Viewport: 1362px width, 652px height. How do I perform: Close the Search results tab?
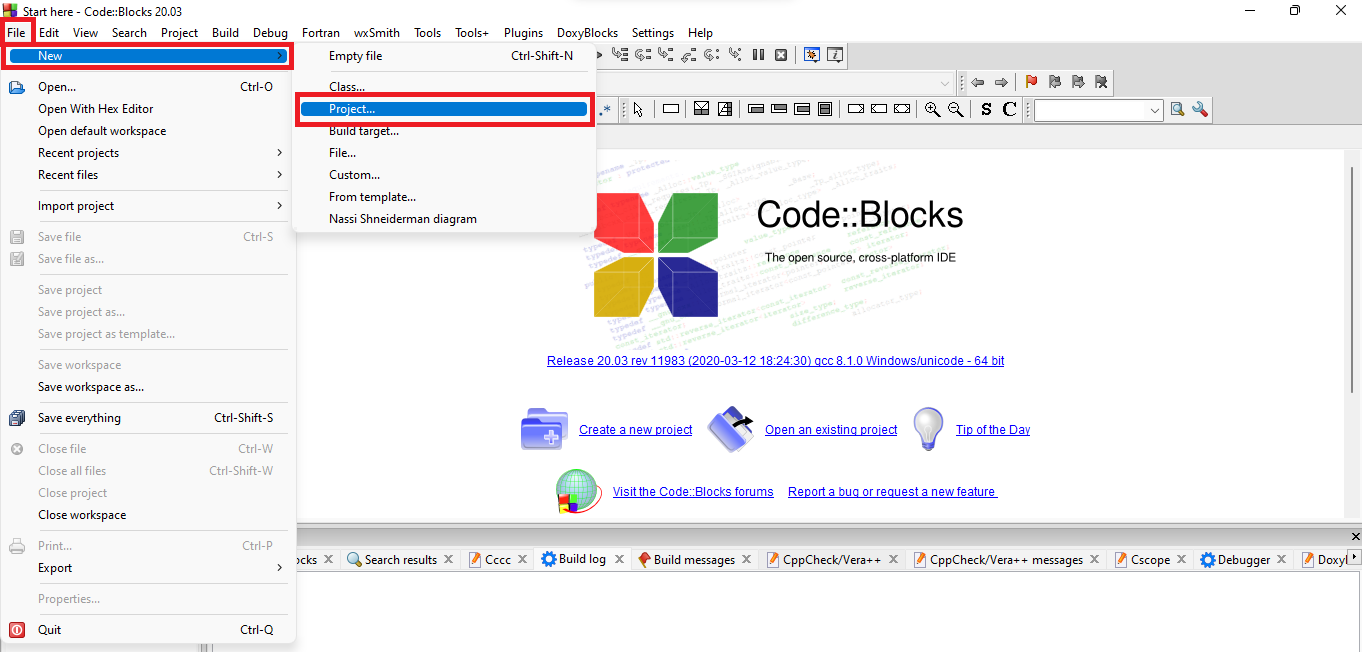coord(449,560)
